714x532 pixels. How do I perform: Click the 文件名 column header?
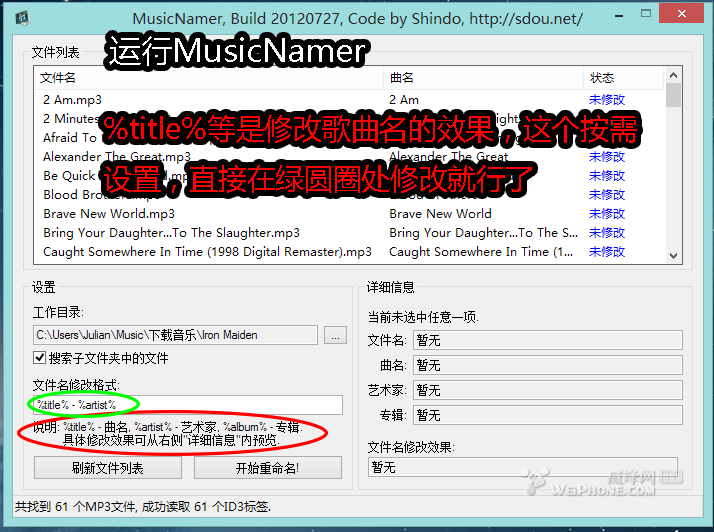click(209, 78)
